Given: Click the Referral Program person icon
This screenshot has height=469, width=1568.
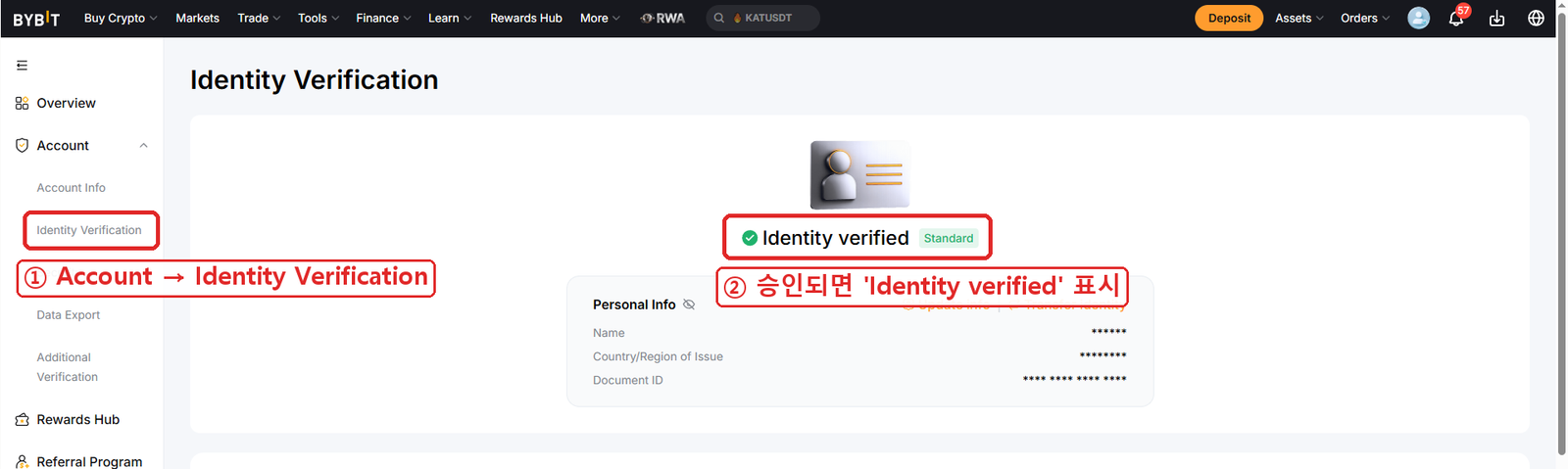Looking at the screenshot, I should click(22, 461).
